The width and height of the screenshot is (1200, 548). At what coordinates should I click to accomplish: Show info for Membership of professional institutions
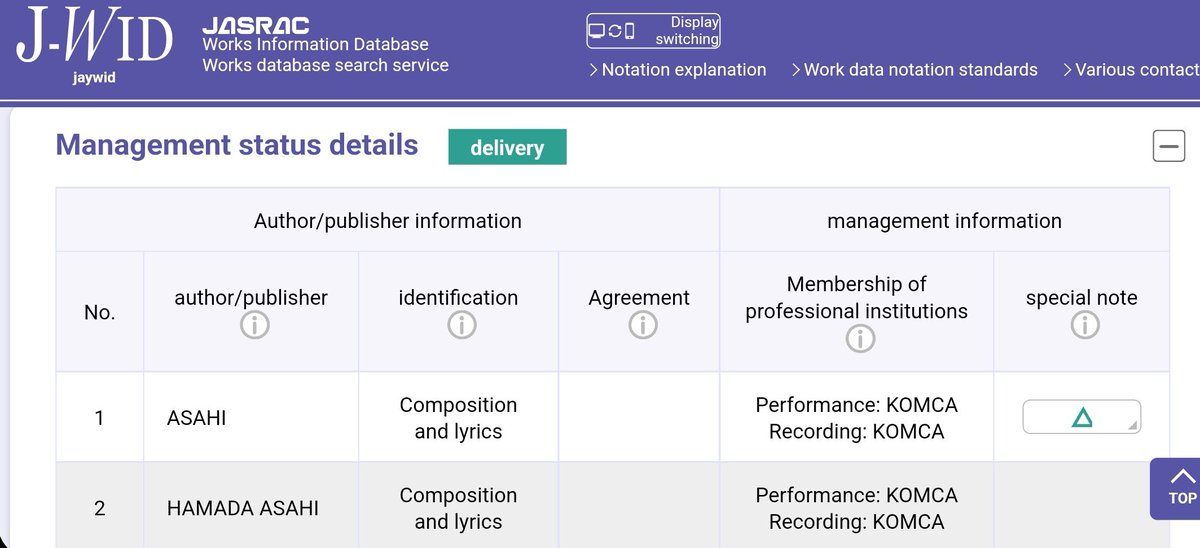859,339
